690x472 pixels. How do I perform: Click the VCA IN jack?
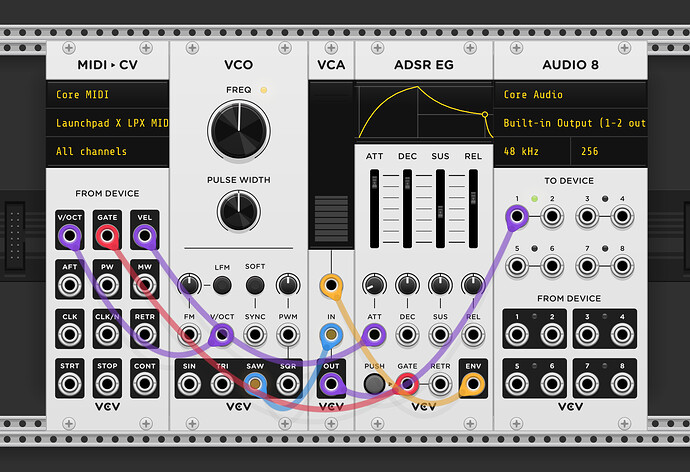pos(331,335)
